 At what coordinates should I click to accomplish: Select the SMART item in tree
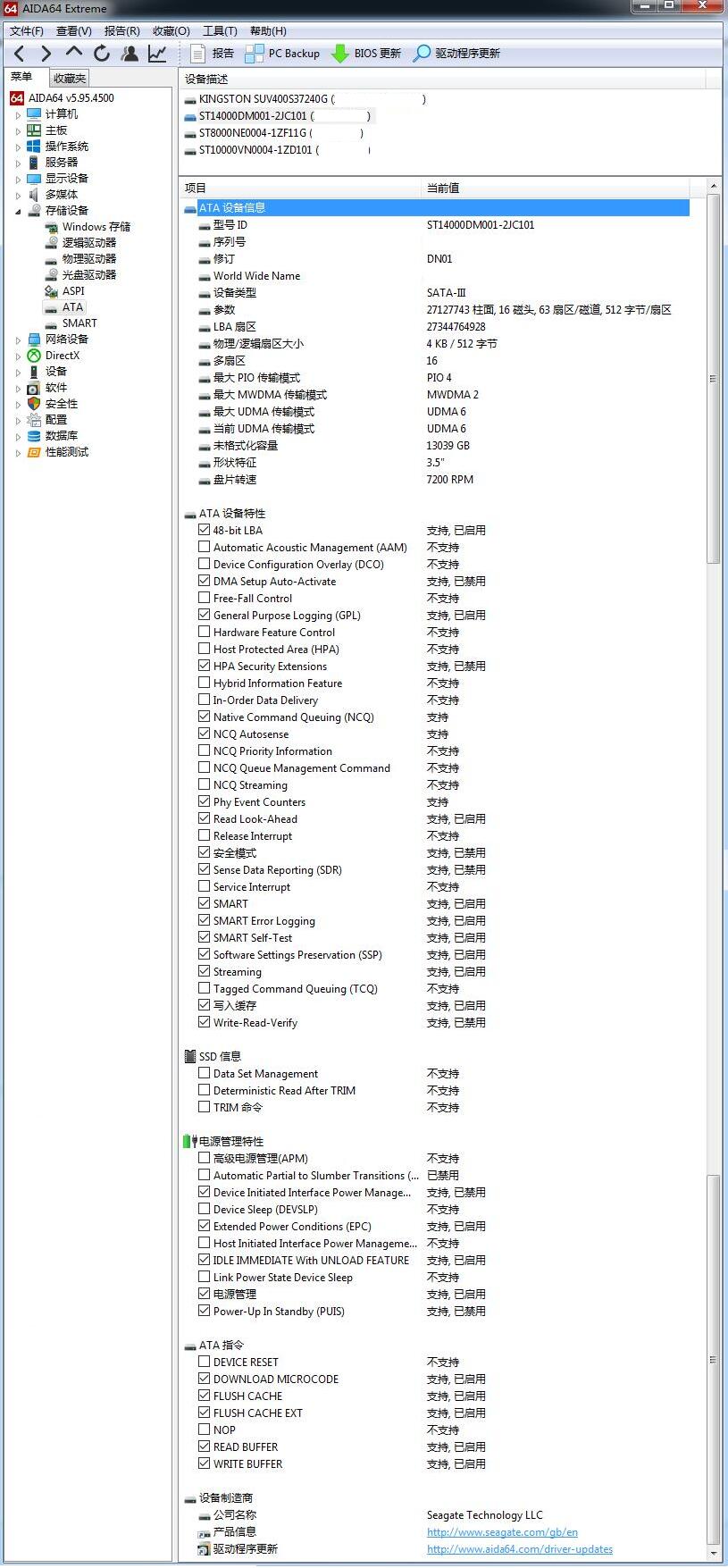(79, 323)
